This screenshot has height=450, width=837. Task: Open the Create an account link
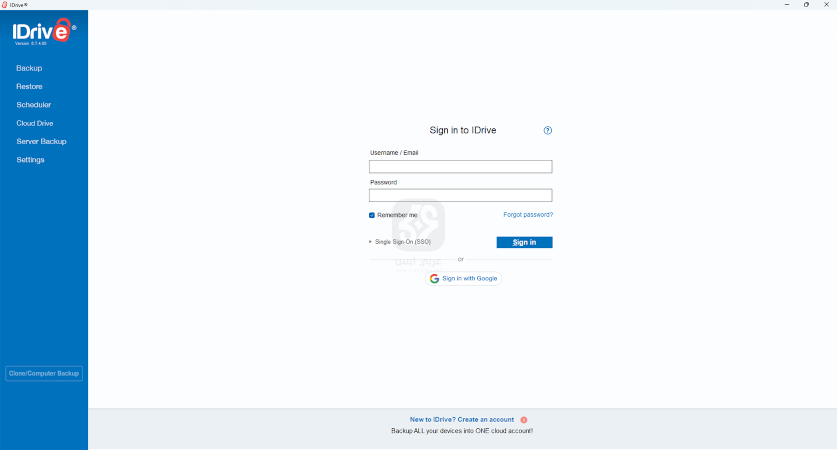coord(462,420)
